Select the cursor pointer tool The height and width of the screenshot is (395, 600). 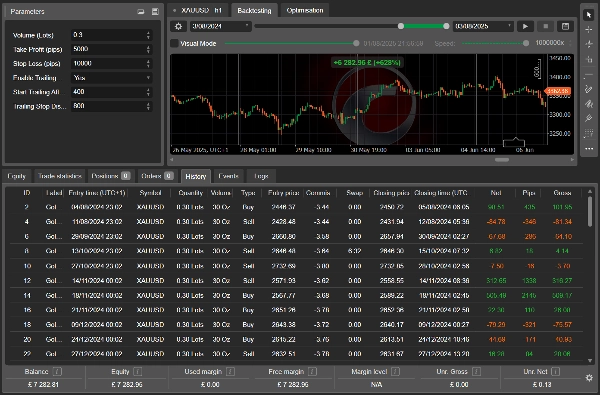point(589,15)
